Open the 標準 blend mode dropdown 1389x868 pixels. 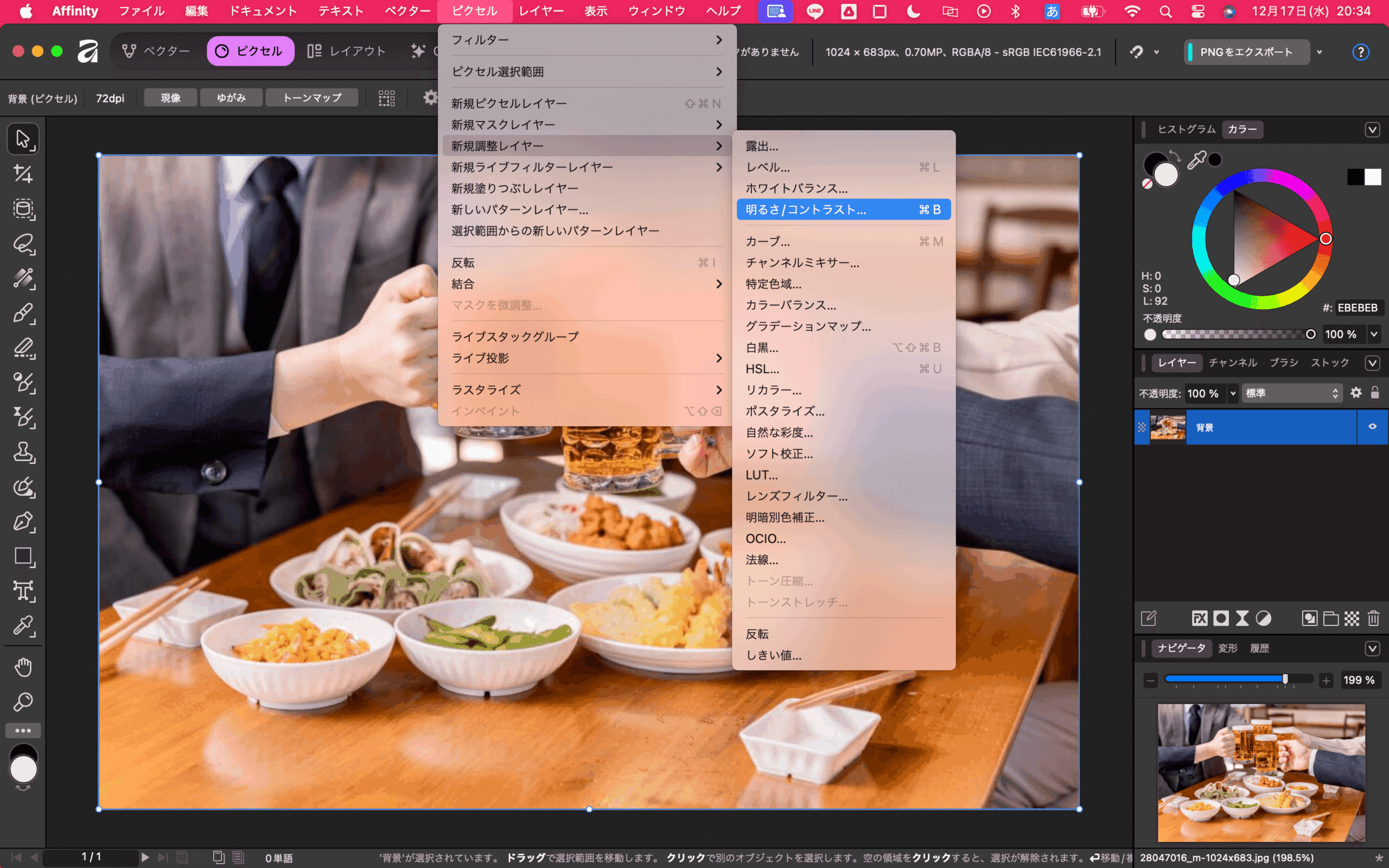[1291, 393]
